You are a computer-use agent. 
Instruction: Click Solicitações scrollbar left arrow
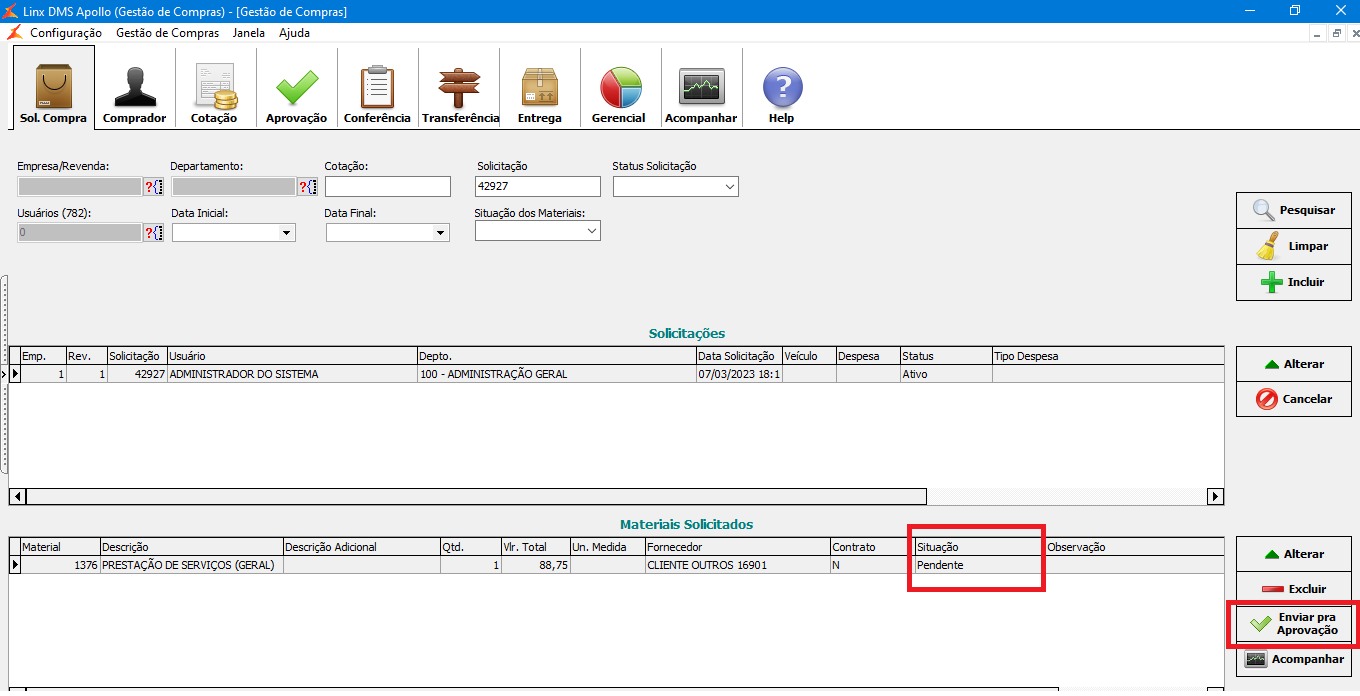[18, 496]
